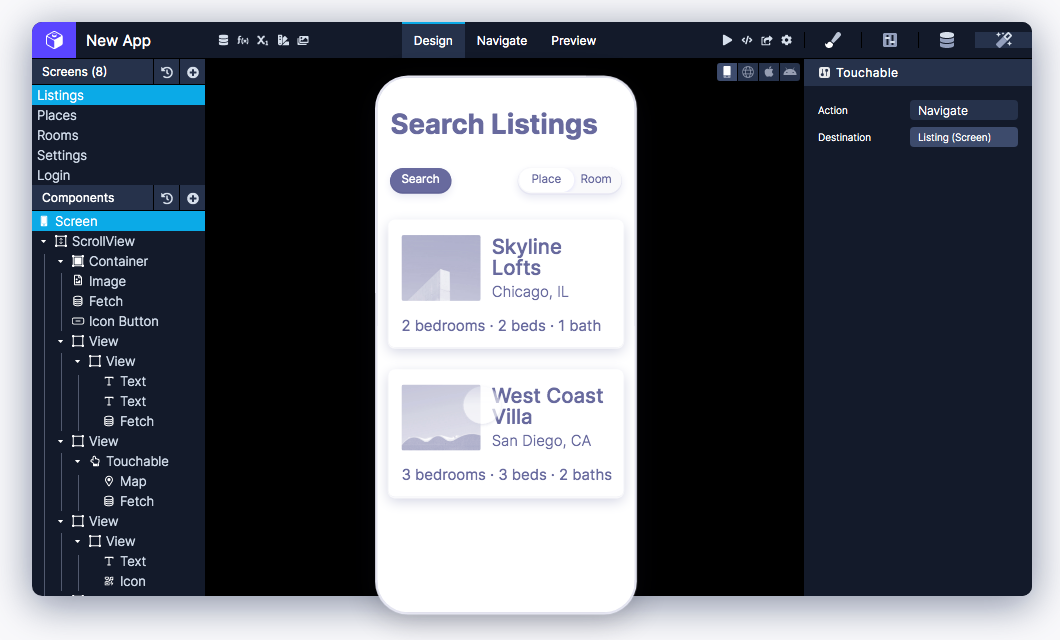
Task: Show Screens history with the clock icon
Action: tap(167, 72)
